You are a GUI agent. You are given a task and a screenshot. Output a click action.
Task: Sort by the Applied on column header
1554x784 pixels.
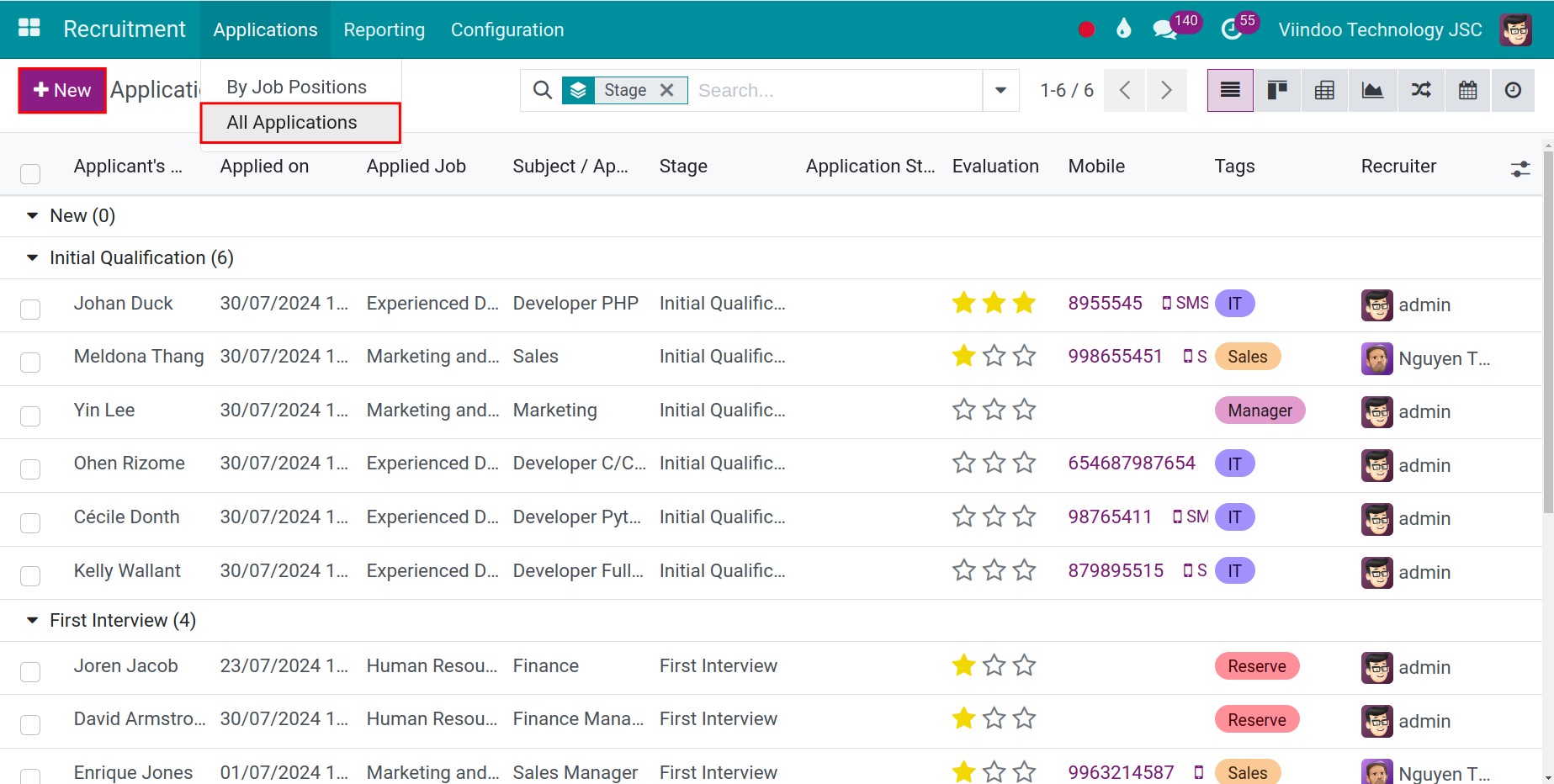[264, 167]
